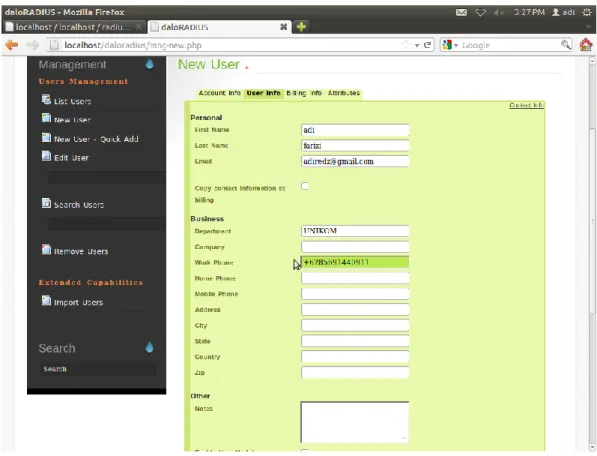Viewport: 597px width, 456px height.
Task: Open the address bar history dropdown arrow
Action: [417, 45]
